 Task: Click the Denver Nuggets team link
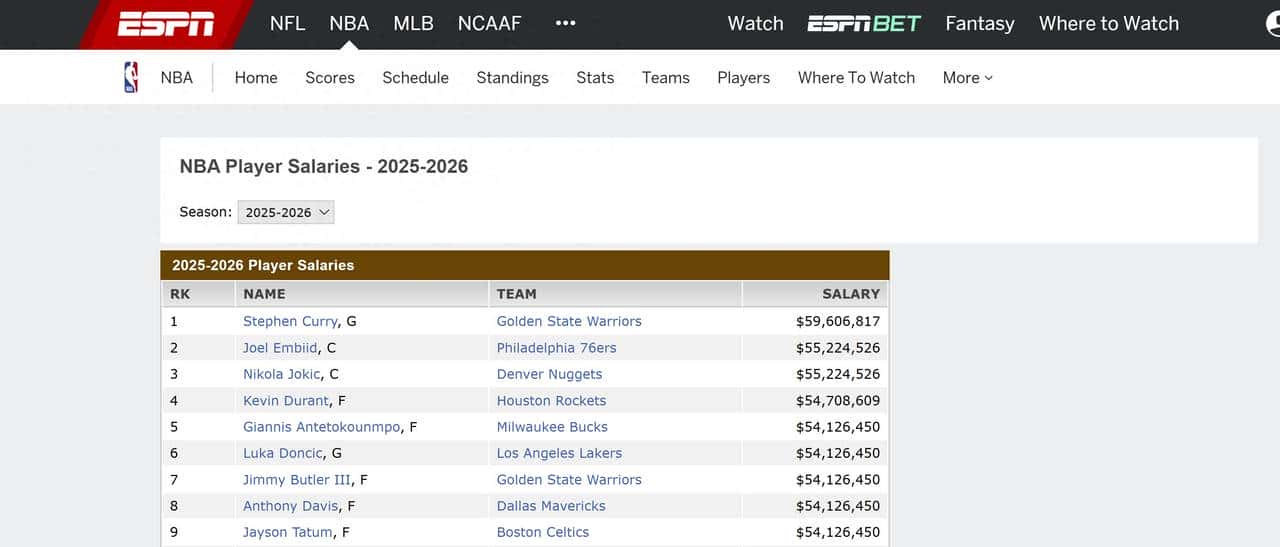549,374
